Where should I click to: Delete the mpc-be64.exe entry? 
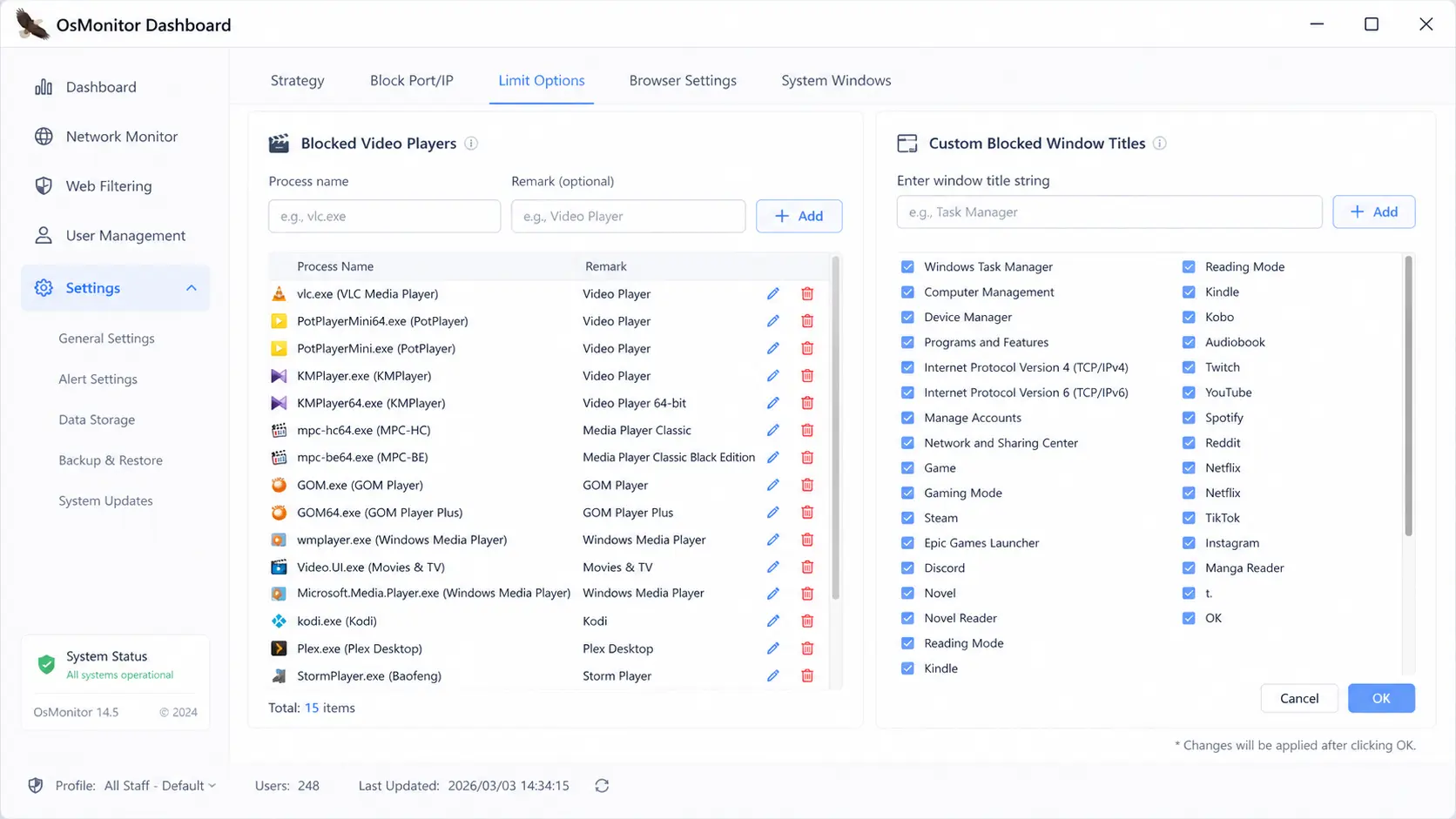(x=807, y=457)
